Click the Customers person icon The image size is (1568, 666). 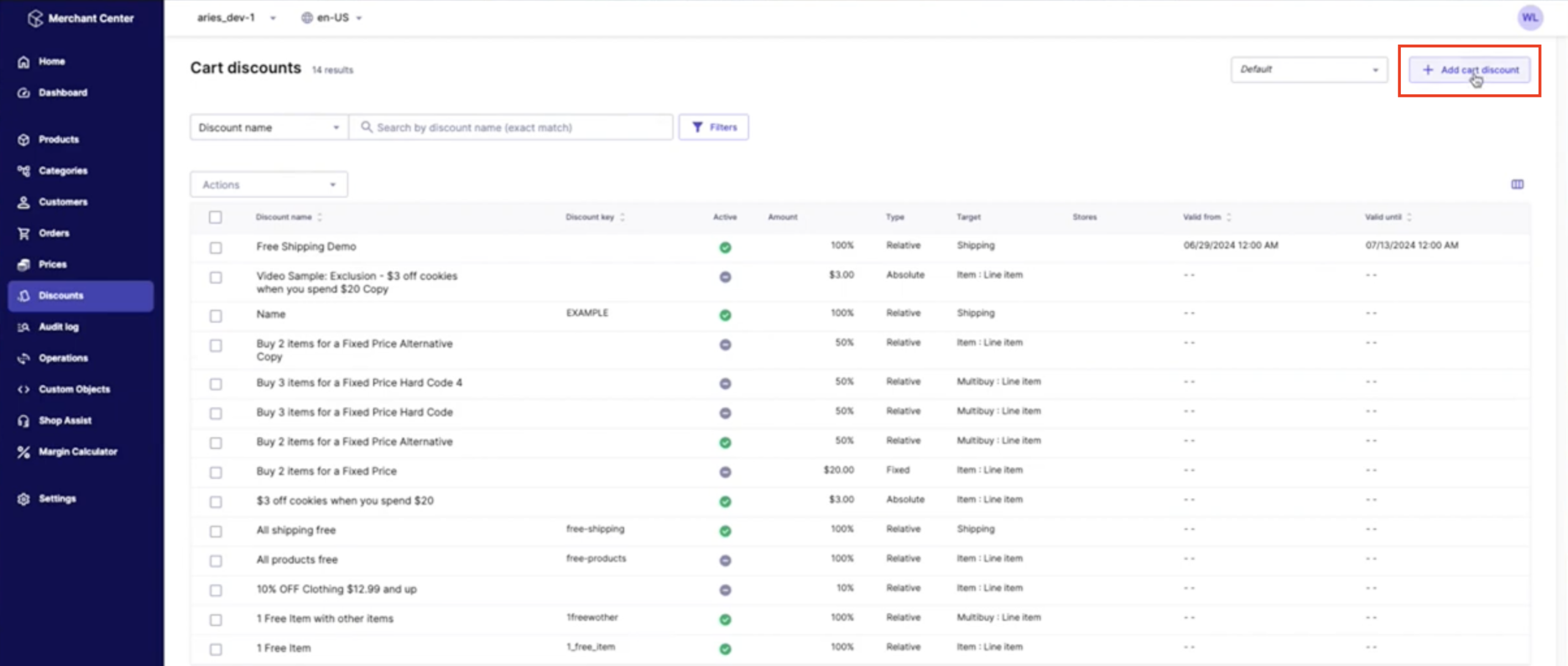[24, 202]
